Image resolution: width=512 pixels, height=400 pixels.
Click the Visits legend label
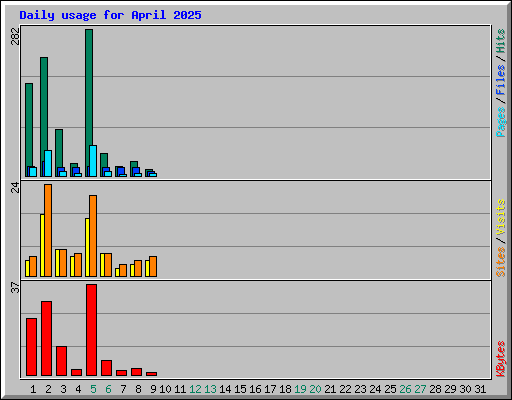[x=501, y=218]
